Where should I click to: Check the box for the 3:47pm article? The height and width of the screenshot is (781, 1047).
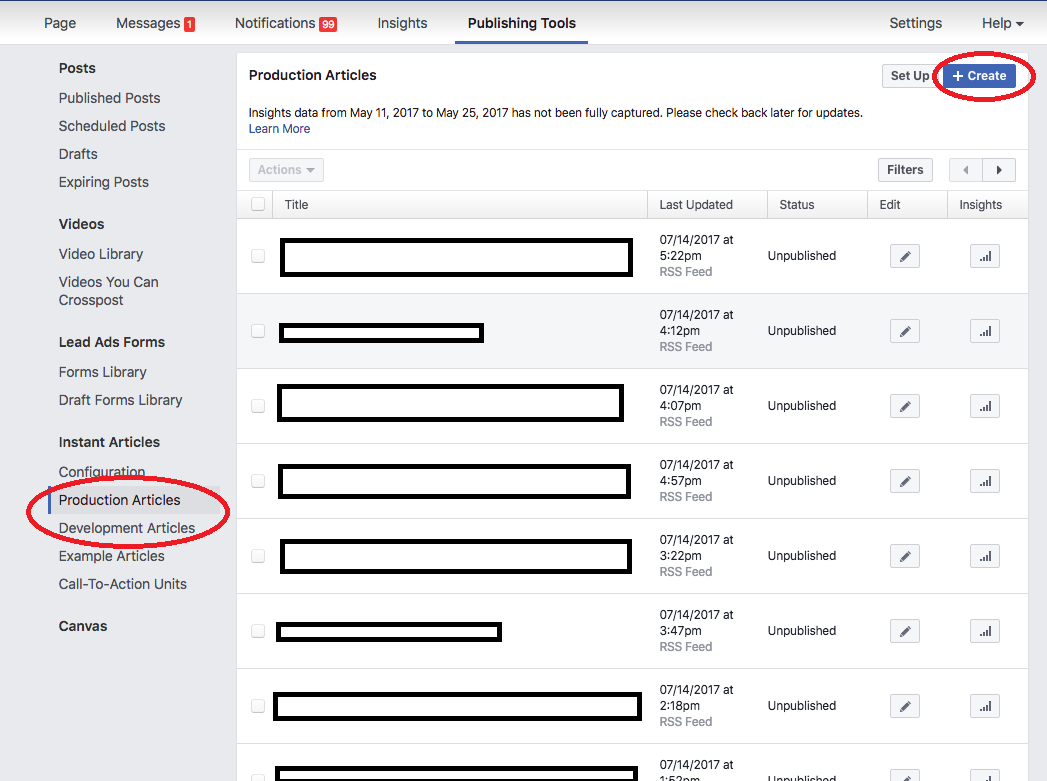(258, 631)
